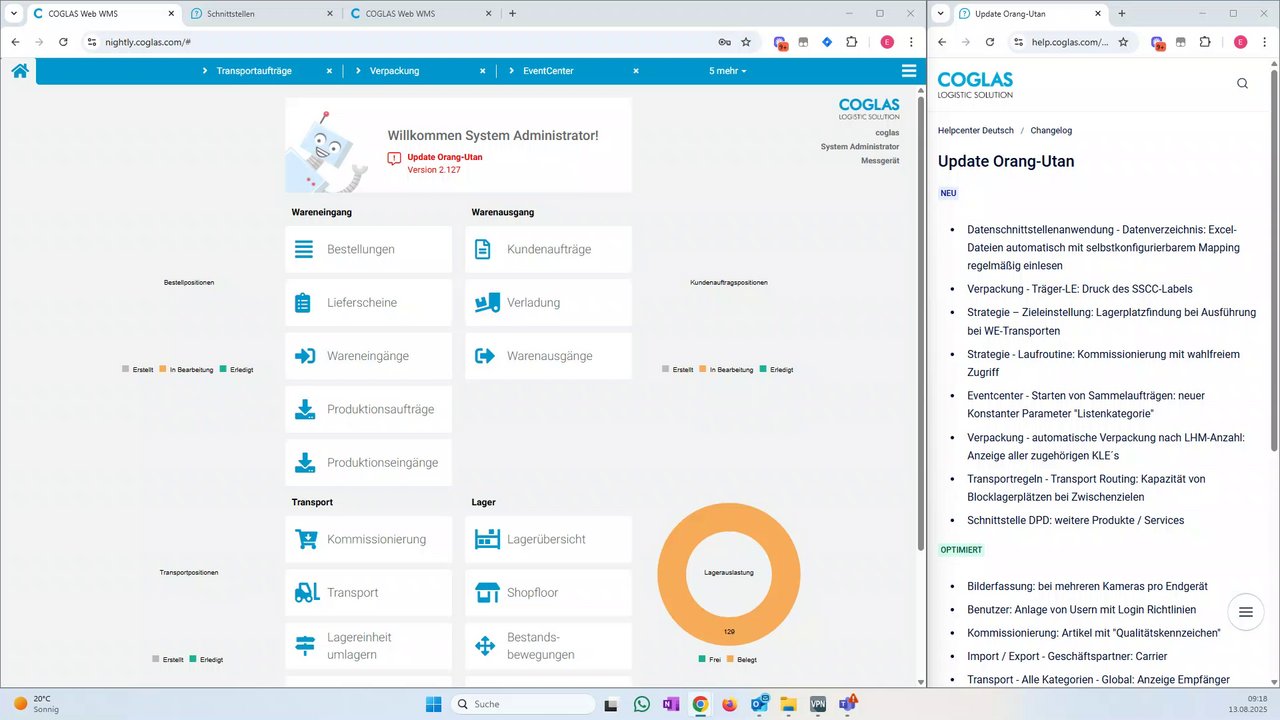Open Extensions puzzle icon in left browser
Image resolution: width=1280 pixels, height=720 pixels.
click(851, 42)
